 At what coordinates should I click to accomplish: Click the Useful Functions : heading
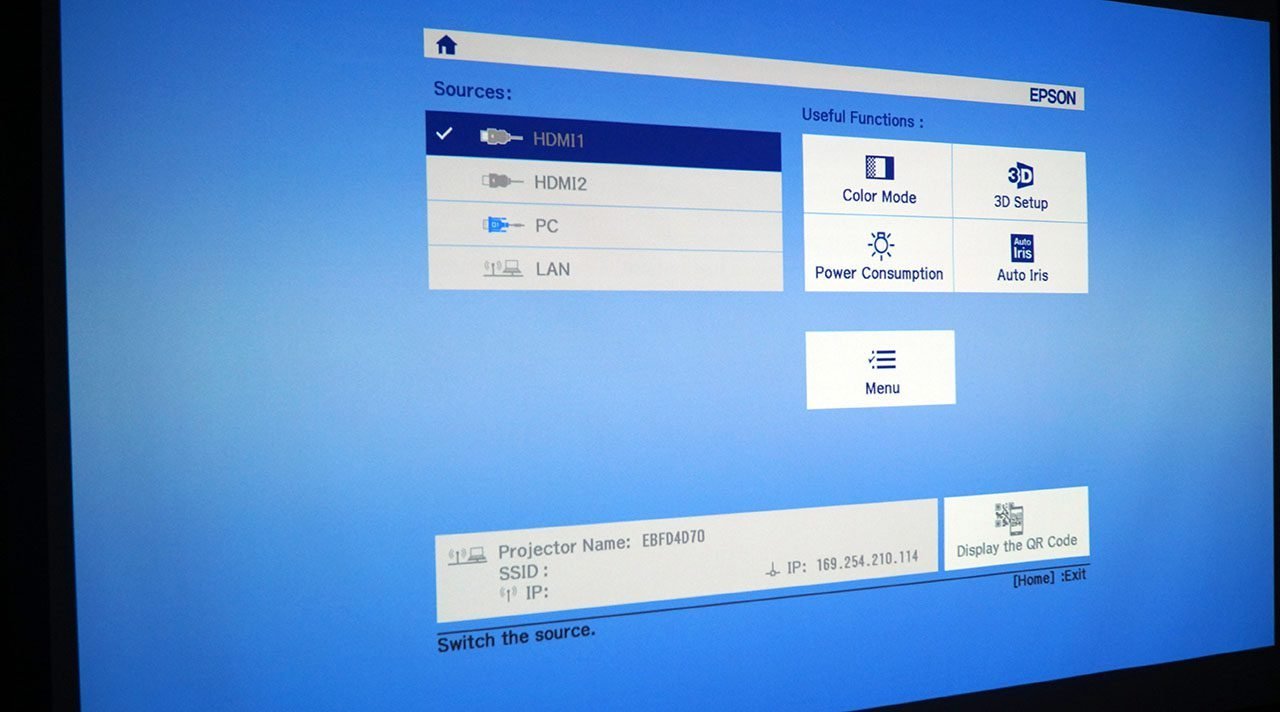862,118
